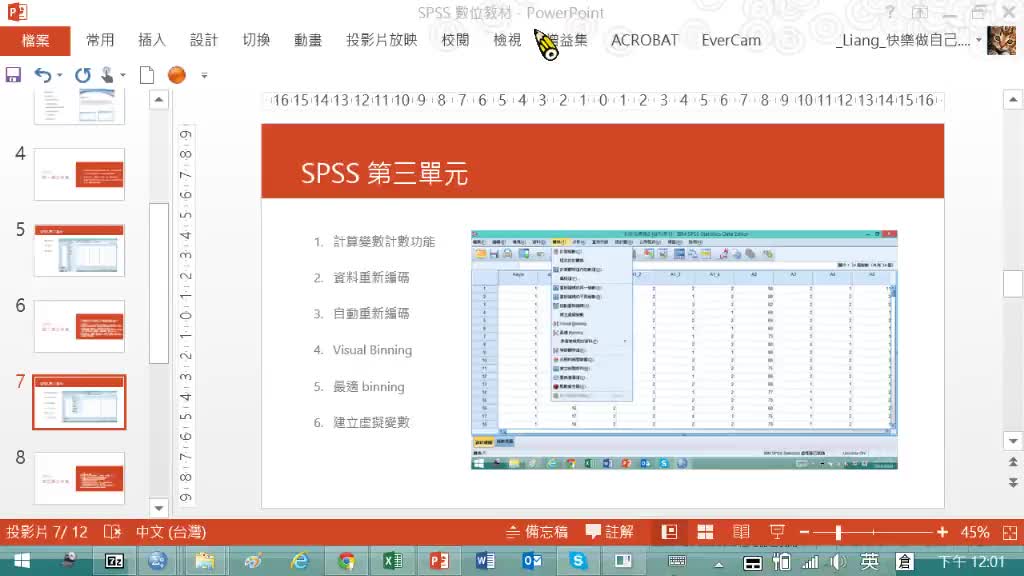Screen dimensions: 1024x576
Task: Click the zoom slider handle
Action: 838,532
